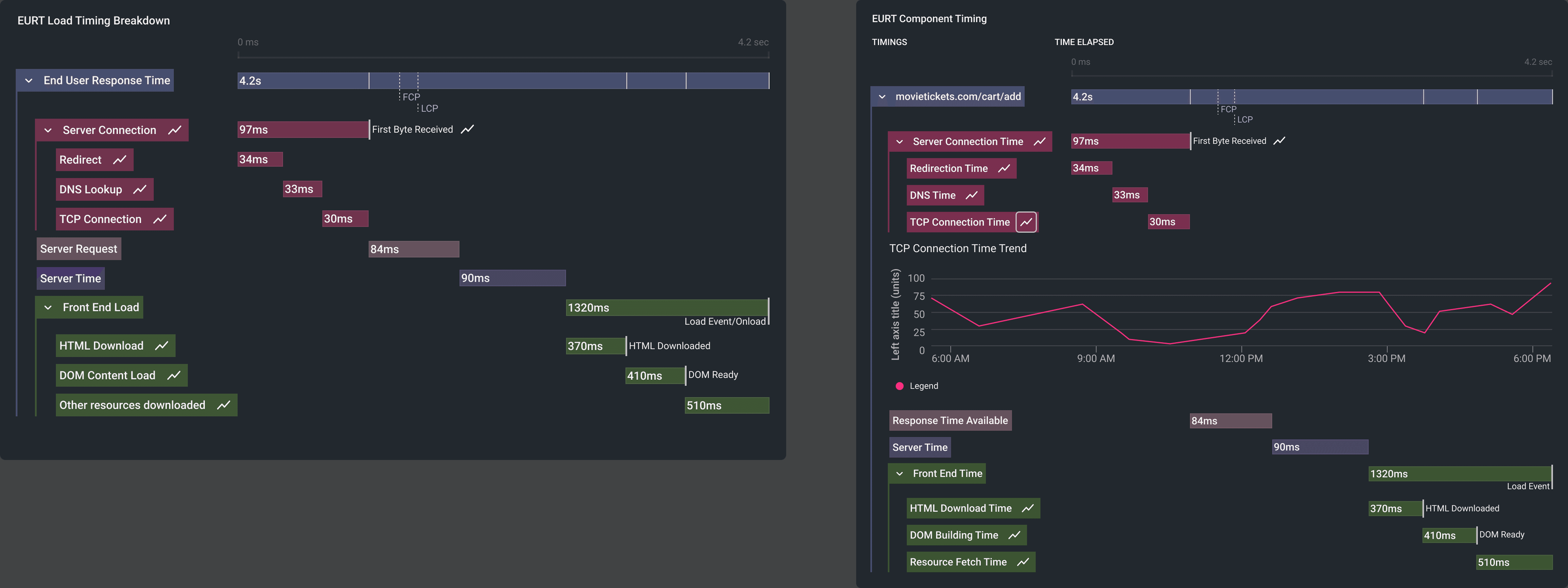Toggle the Legend series dot in chart

click(900, 386)
